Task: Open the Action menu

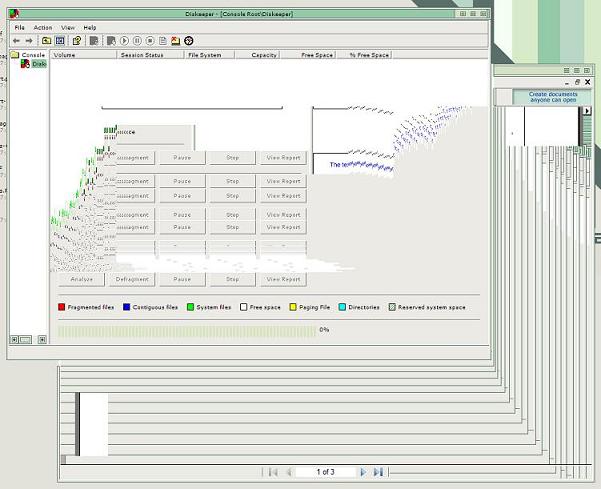Action: tap(43, 28)
